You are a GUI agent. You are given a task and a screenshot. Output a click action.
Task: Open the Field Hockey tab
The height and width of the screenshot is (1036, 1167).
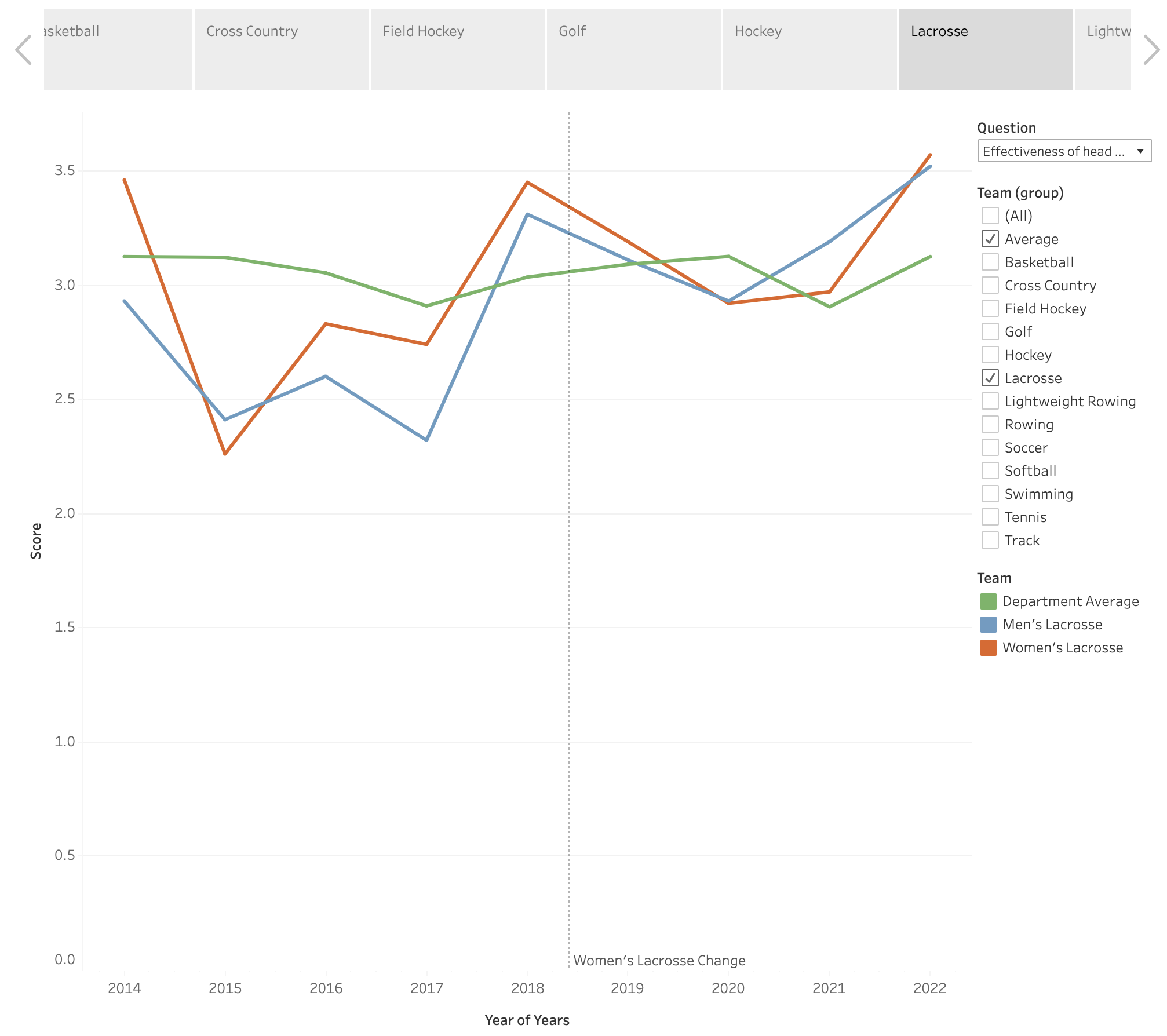tap(457, 50)
